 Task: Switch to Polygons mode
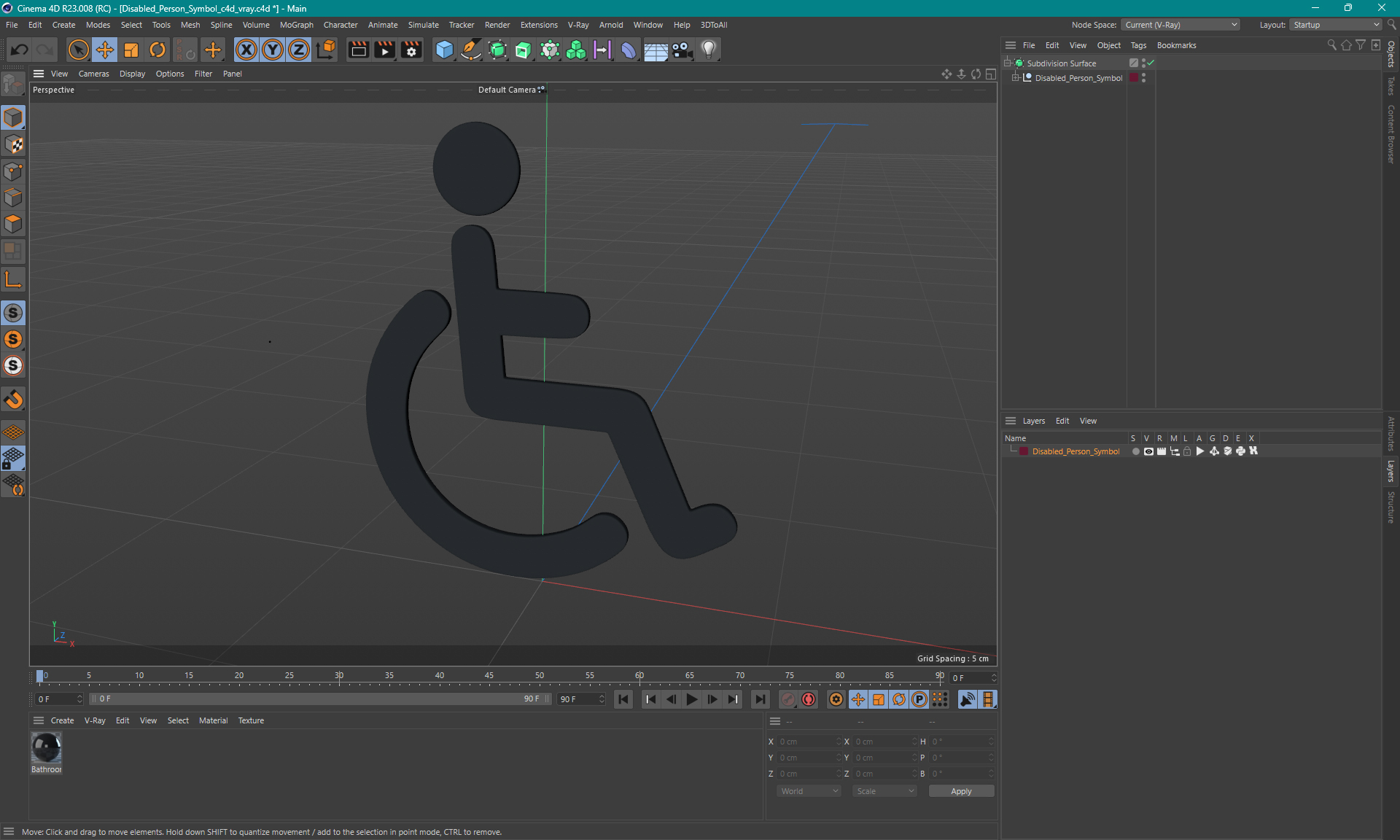pyautogui.click(x=13, y=224)
